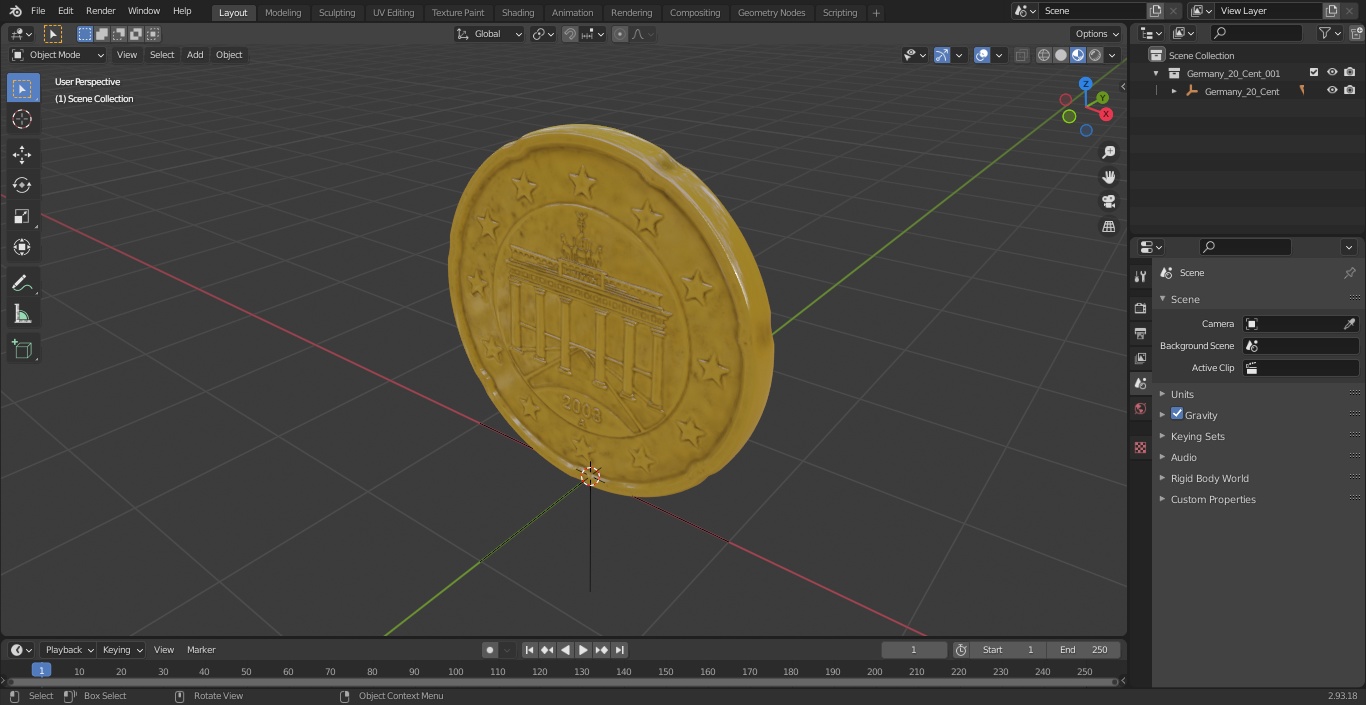Jump to the animation end frame
Screen dimensions: 1366x705
click(x=619, y=650)
